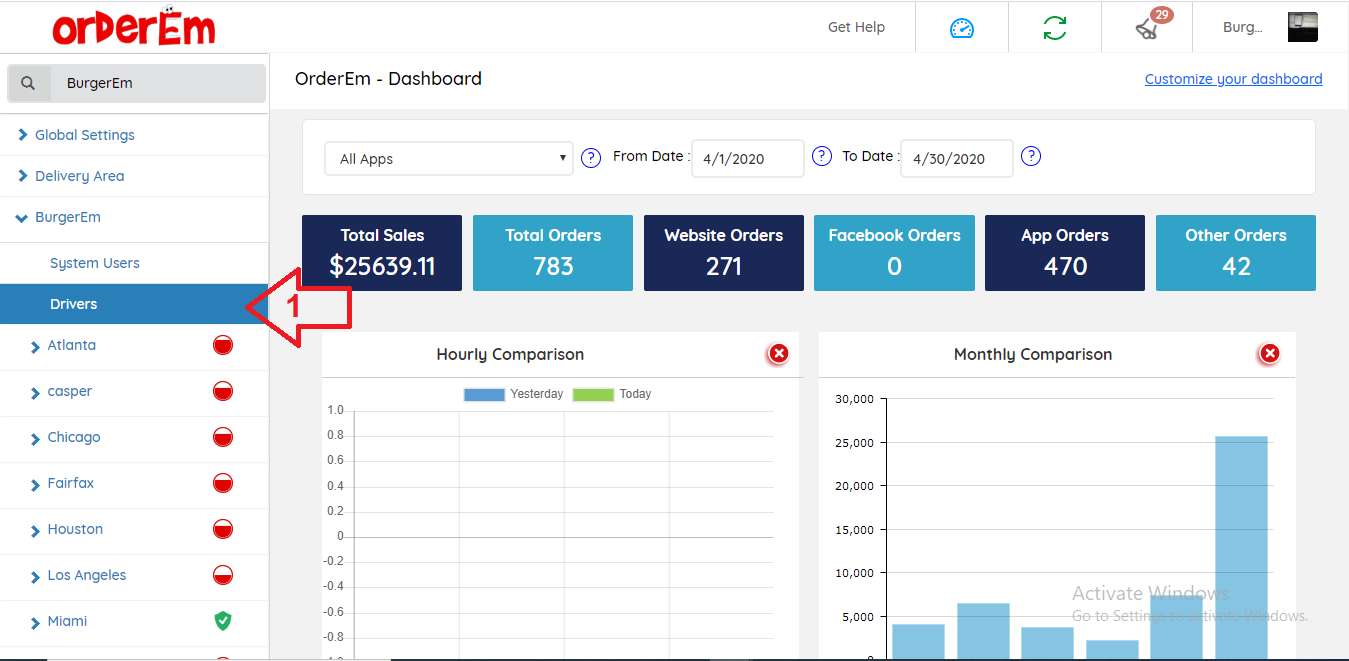Click the search magnifier icon in sidebar
The image size is (1349, 661).
click(x=29, y=84)
